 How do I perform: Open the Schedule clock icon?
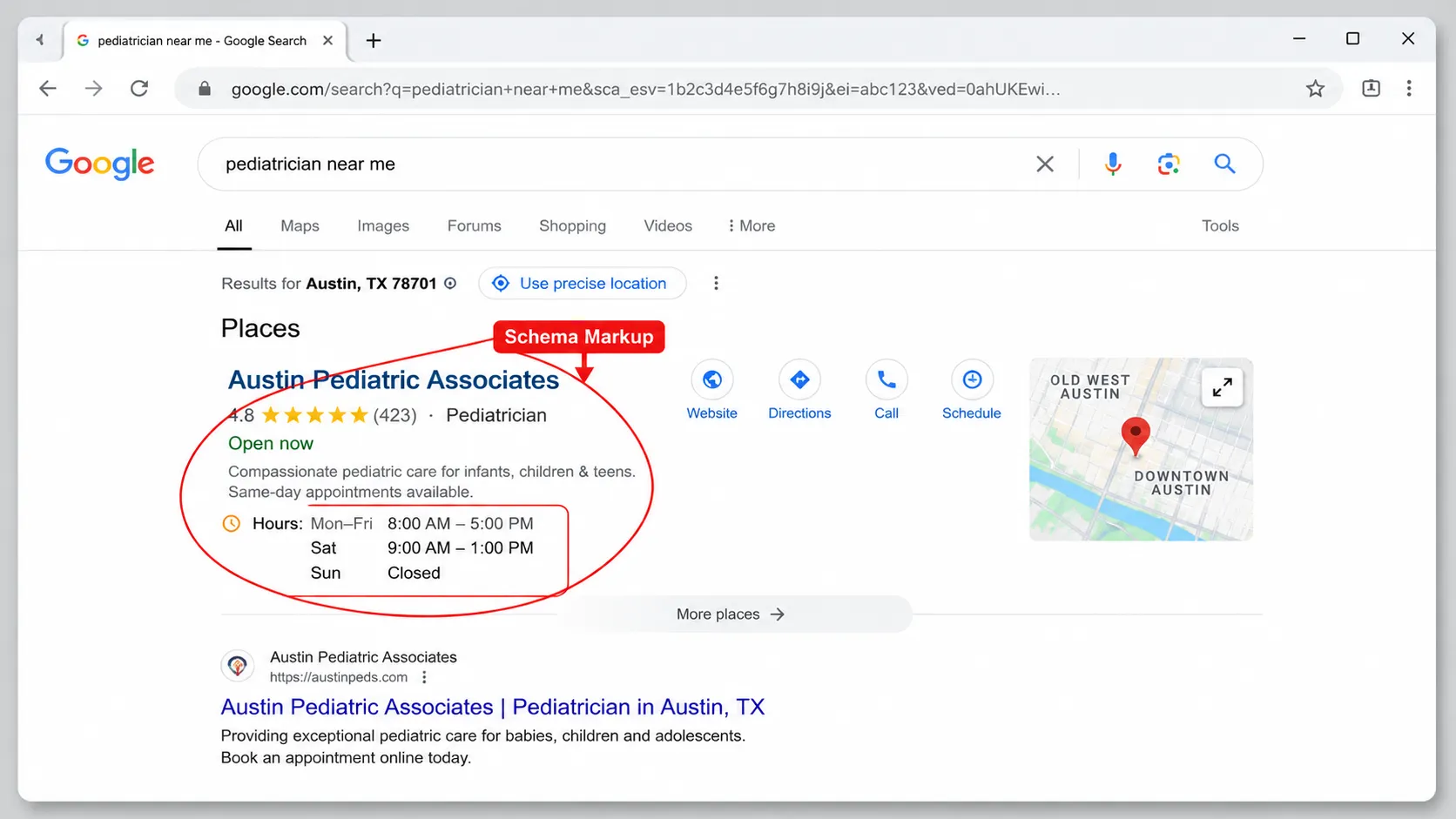pos(972,379)
